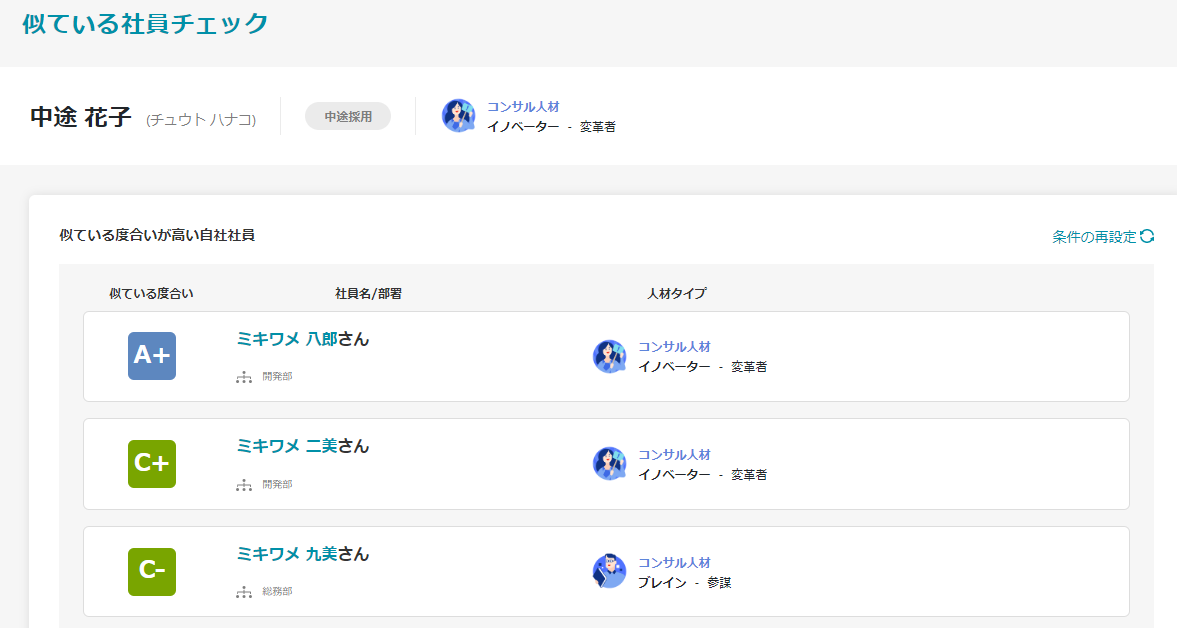Click 総務部 department text
Image resolution: width=1177 pixels, height=628 pixels.
[277, 592]
